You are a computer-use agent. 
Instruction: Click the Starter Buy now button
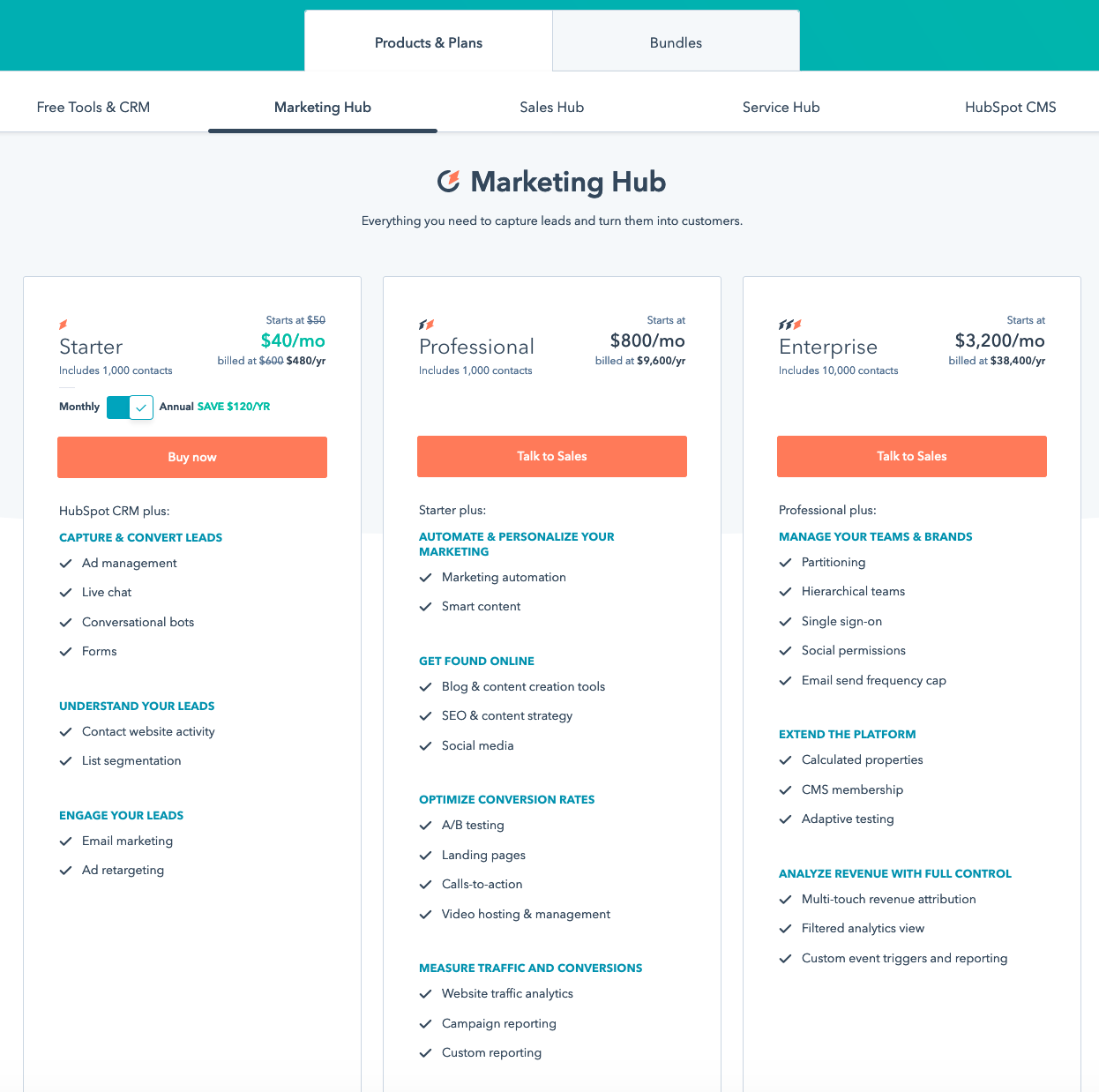click(x=192, y=457)
